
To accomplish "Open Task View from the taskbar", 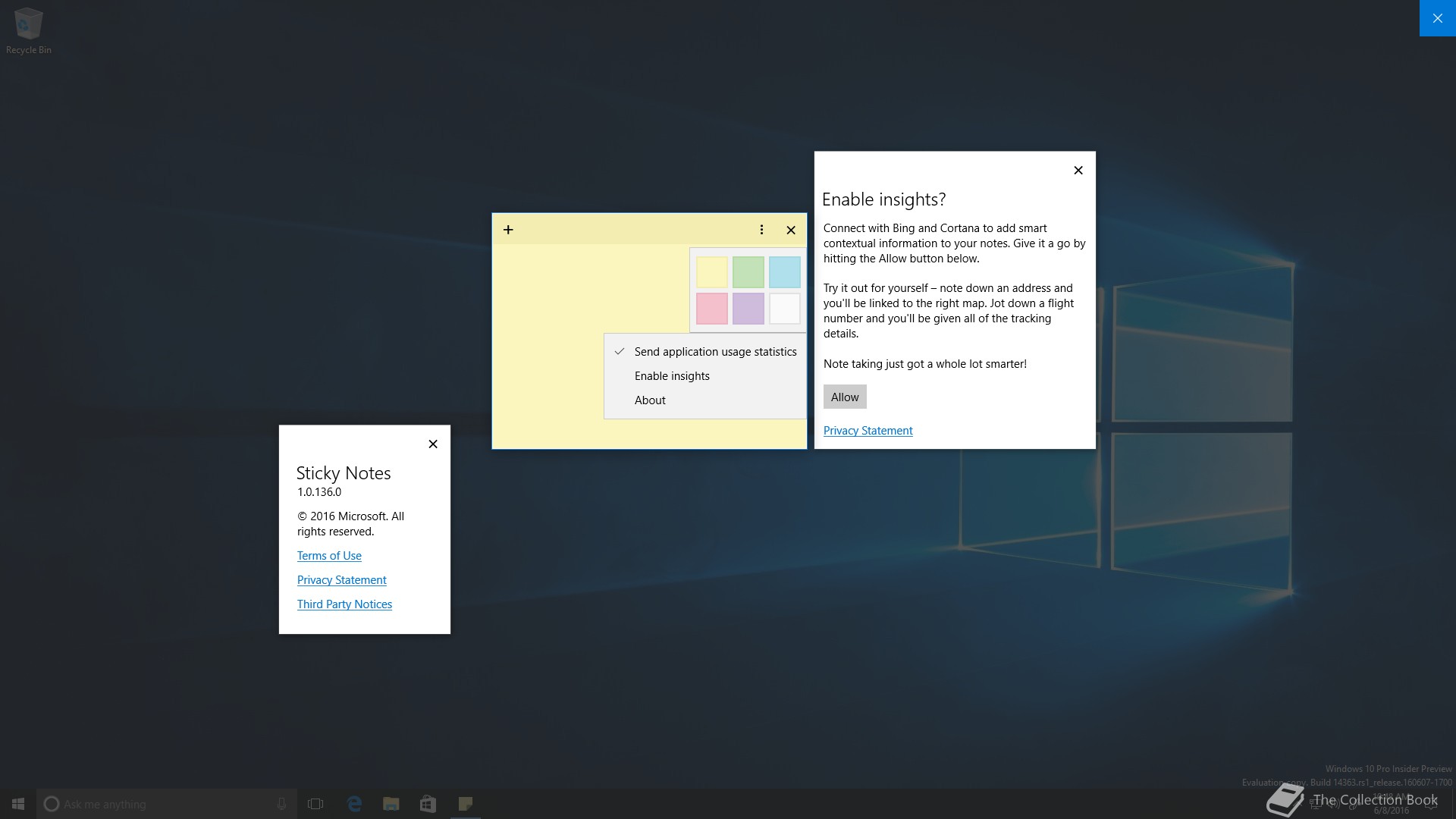I will point(315,804).
